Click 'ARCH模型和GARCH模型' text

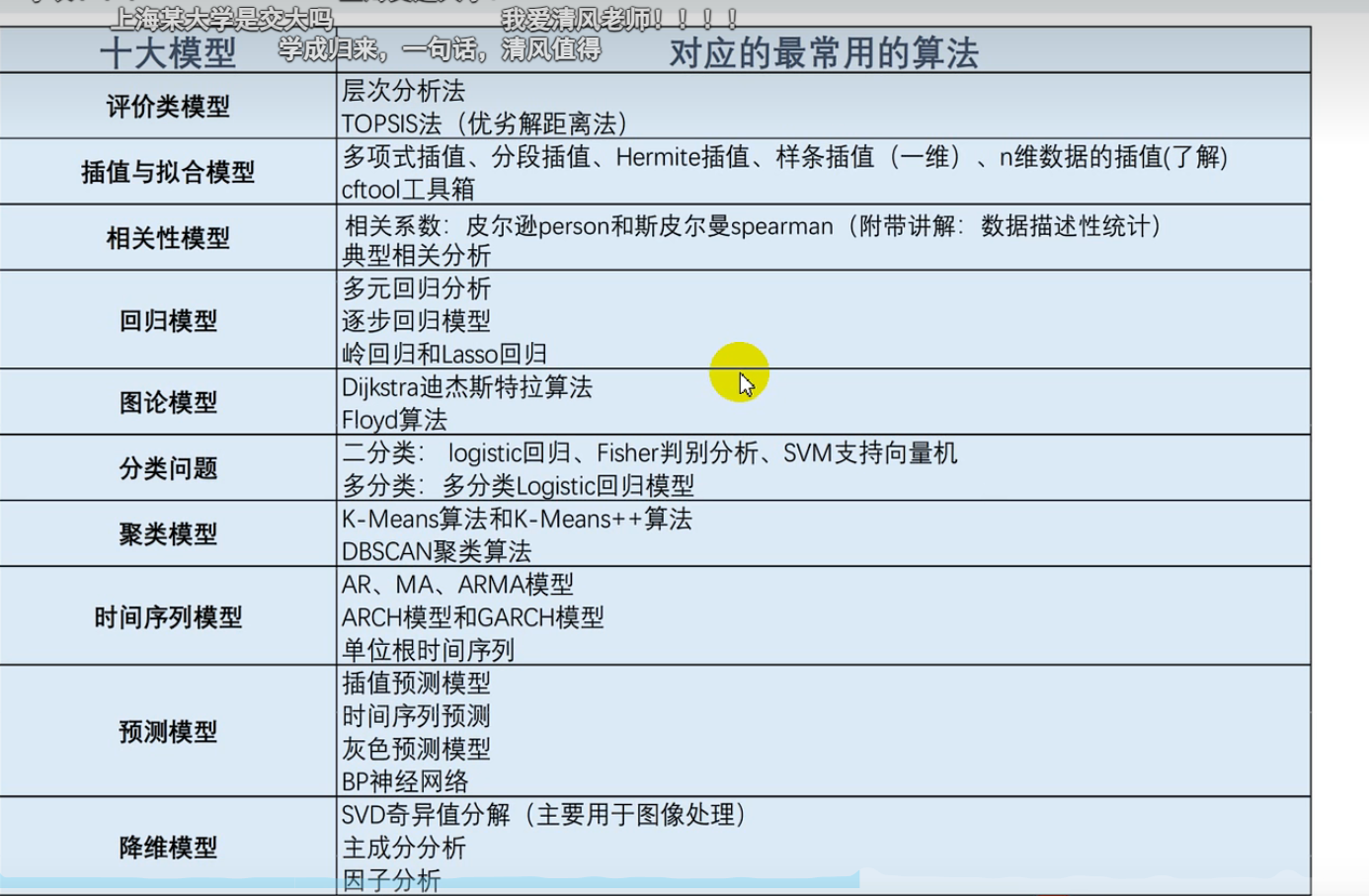point(472,617)
